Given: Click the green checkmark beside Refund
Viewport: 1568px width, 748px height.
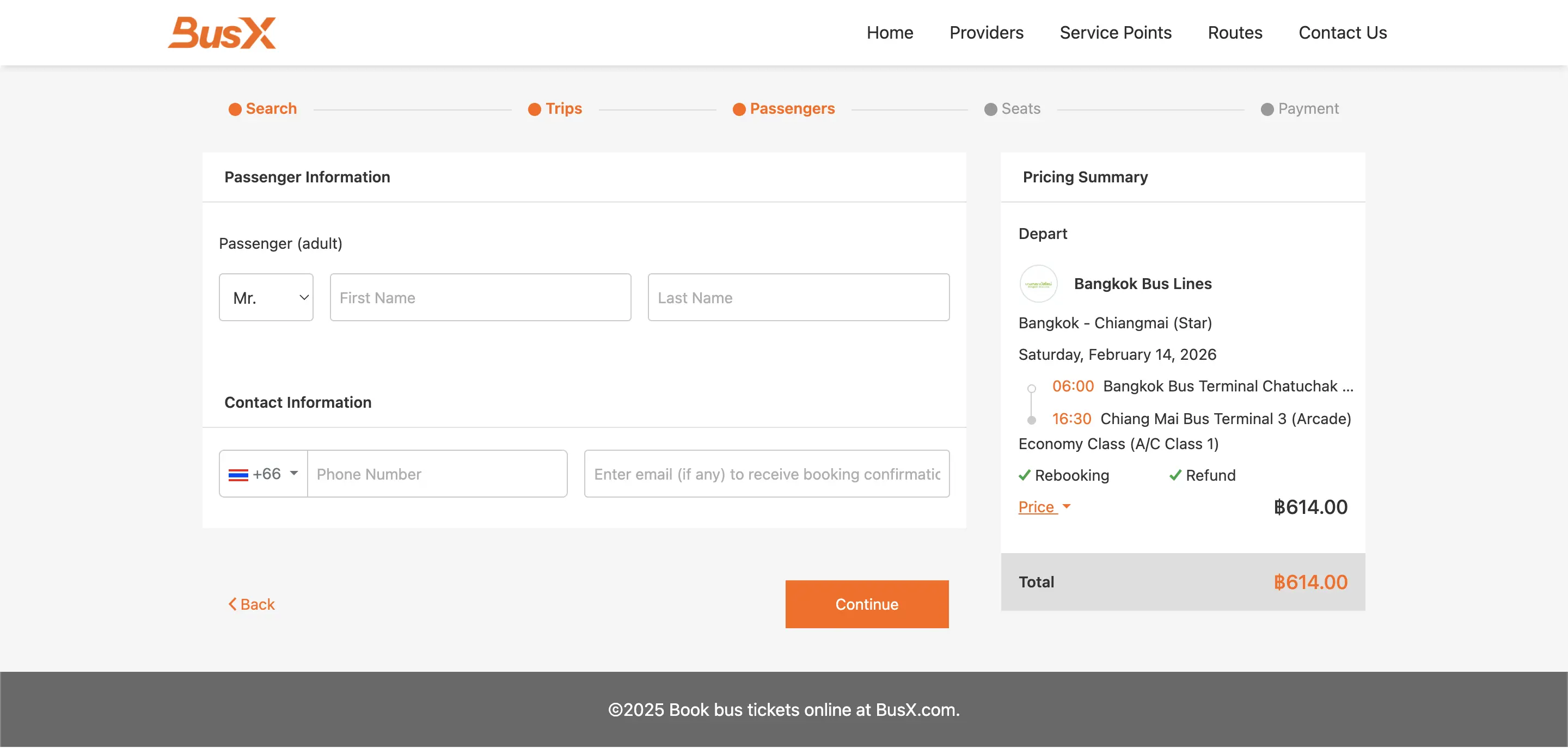Looking at the screenshot, I should click(1175, 475).
